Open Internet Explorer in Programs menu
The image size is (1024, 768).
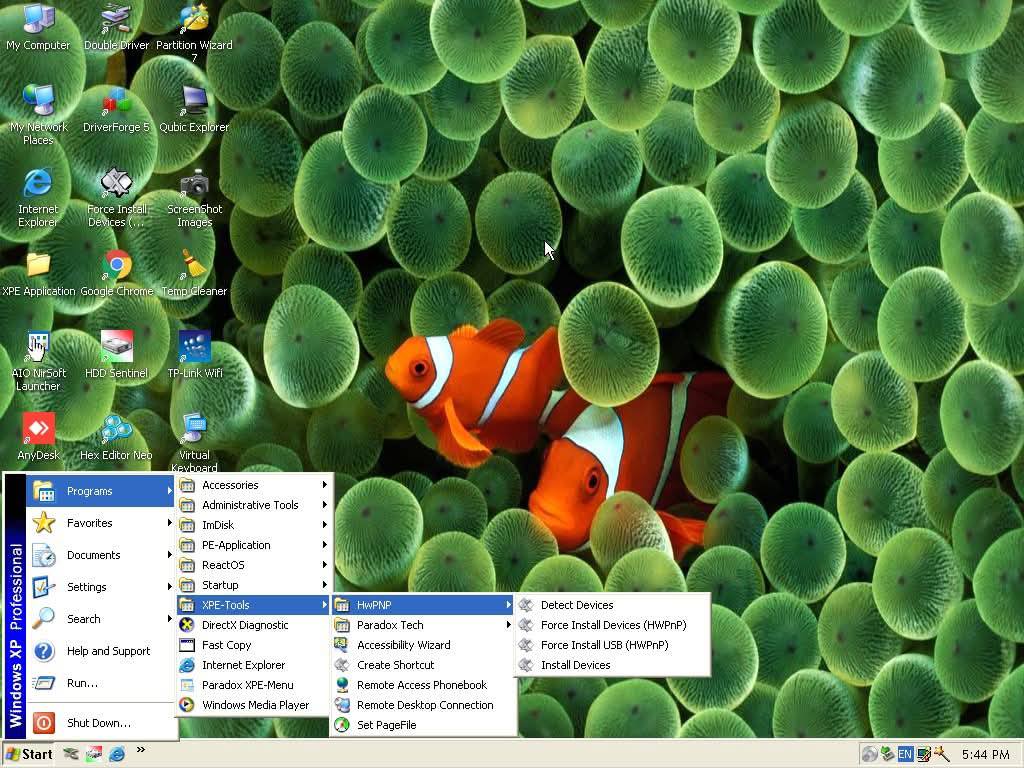click(x=254, y=665)
